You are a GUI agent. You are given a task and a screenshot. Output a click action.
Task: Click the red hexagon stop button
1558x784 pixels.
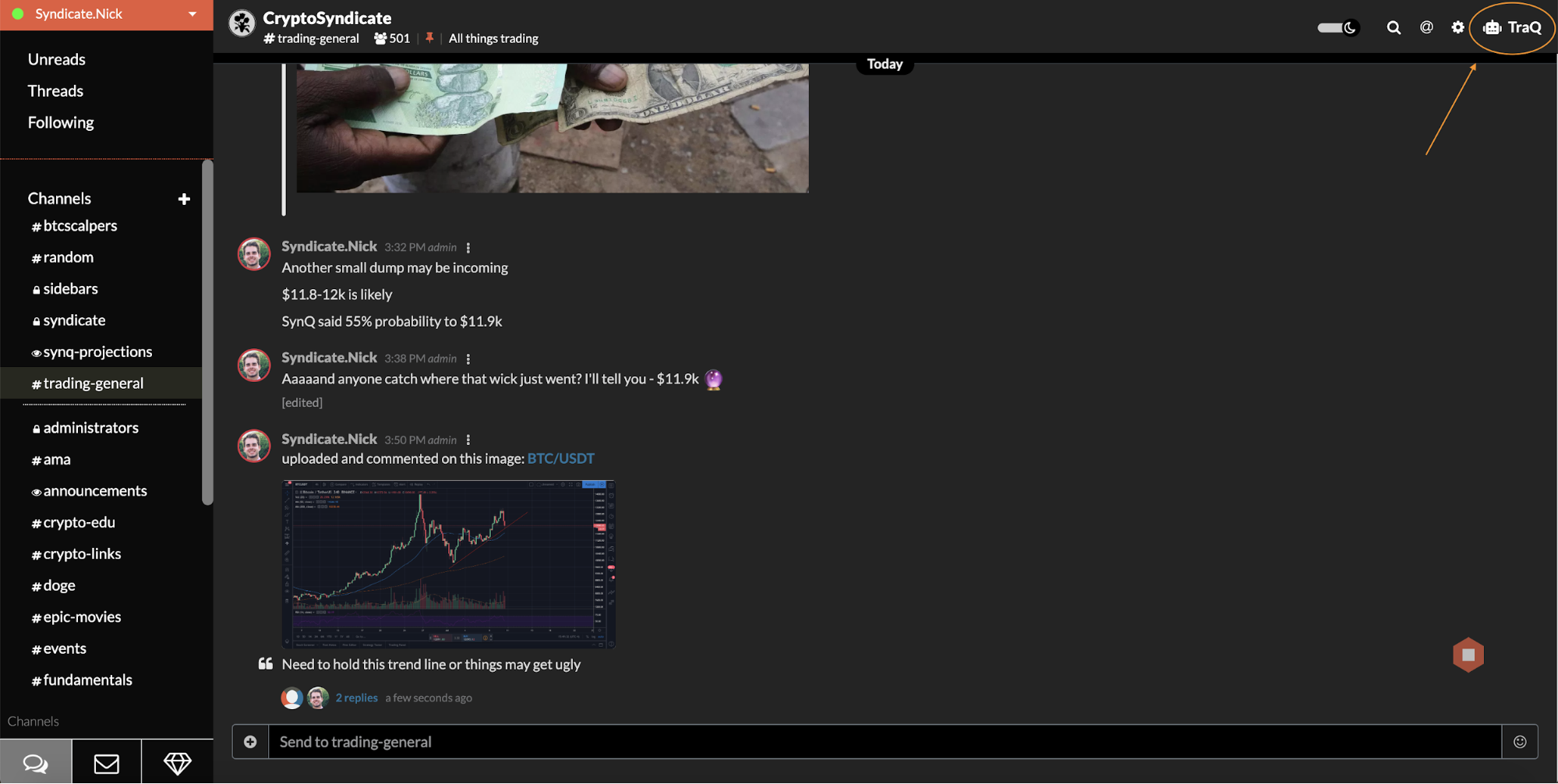1468,655
